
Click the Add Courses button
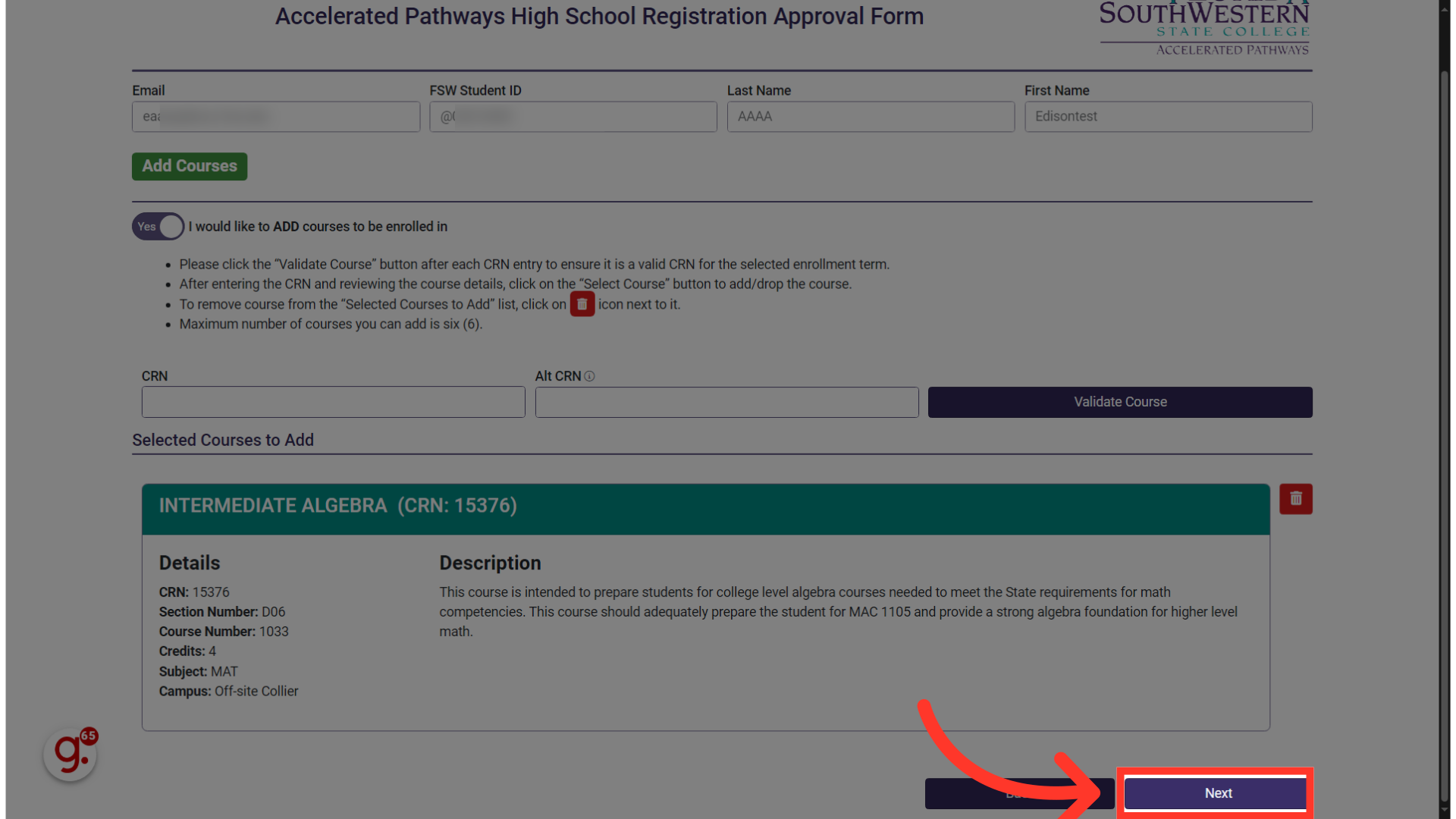(189, 166)
